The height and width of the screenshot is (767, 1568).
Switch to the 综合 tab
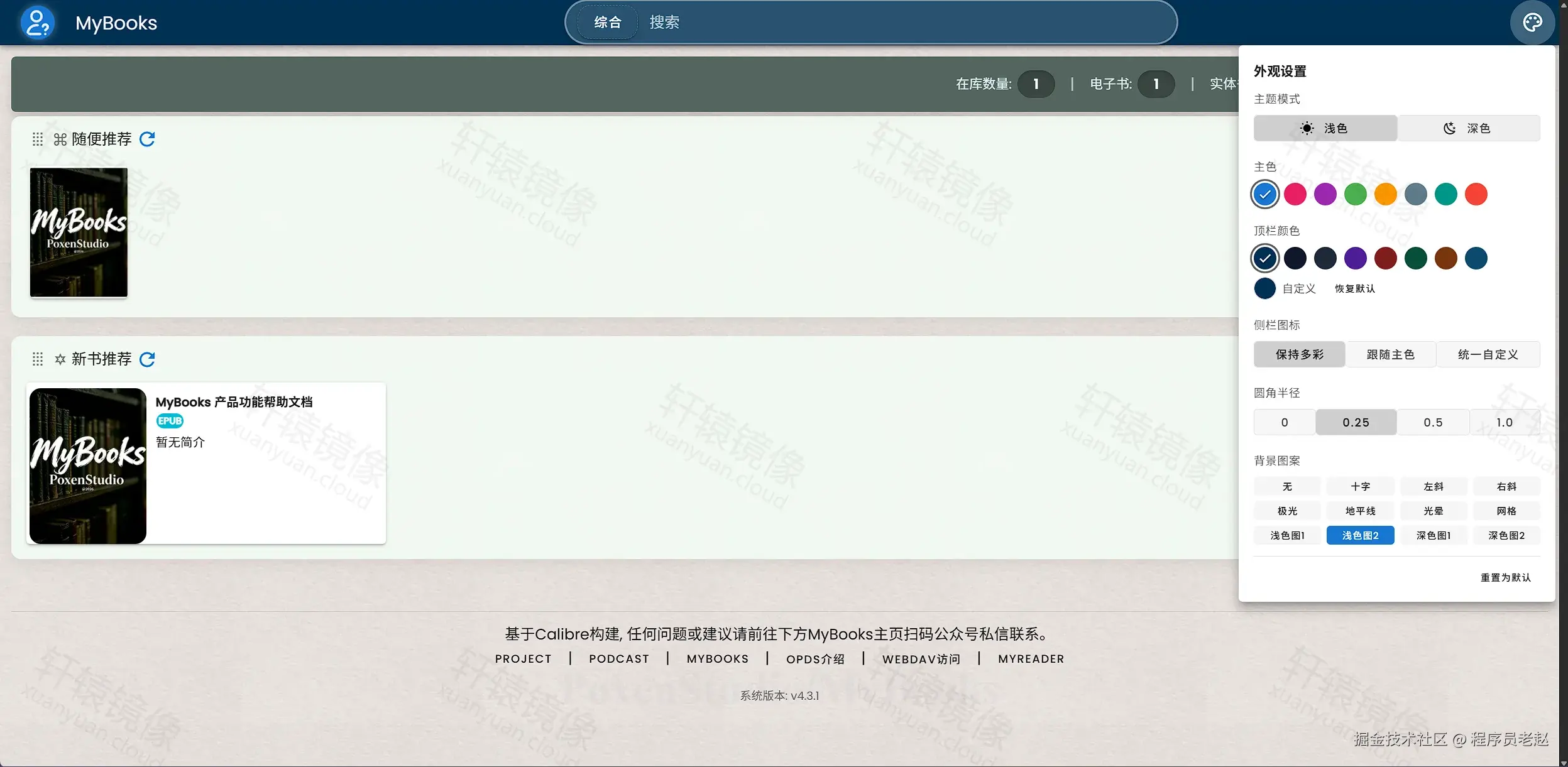point(607,23)
